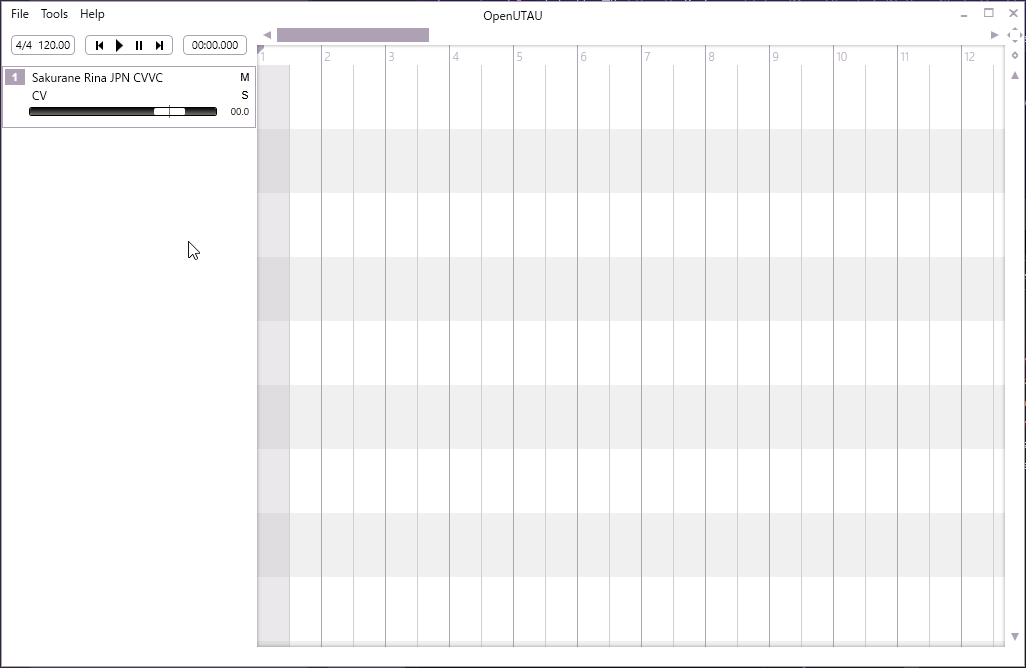Click the horizontal scrollbar thumb

(353, 35)
